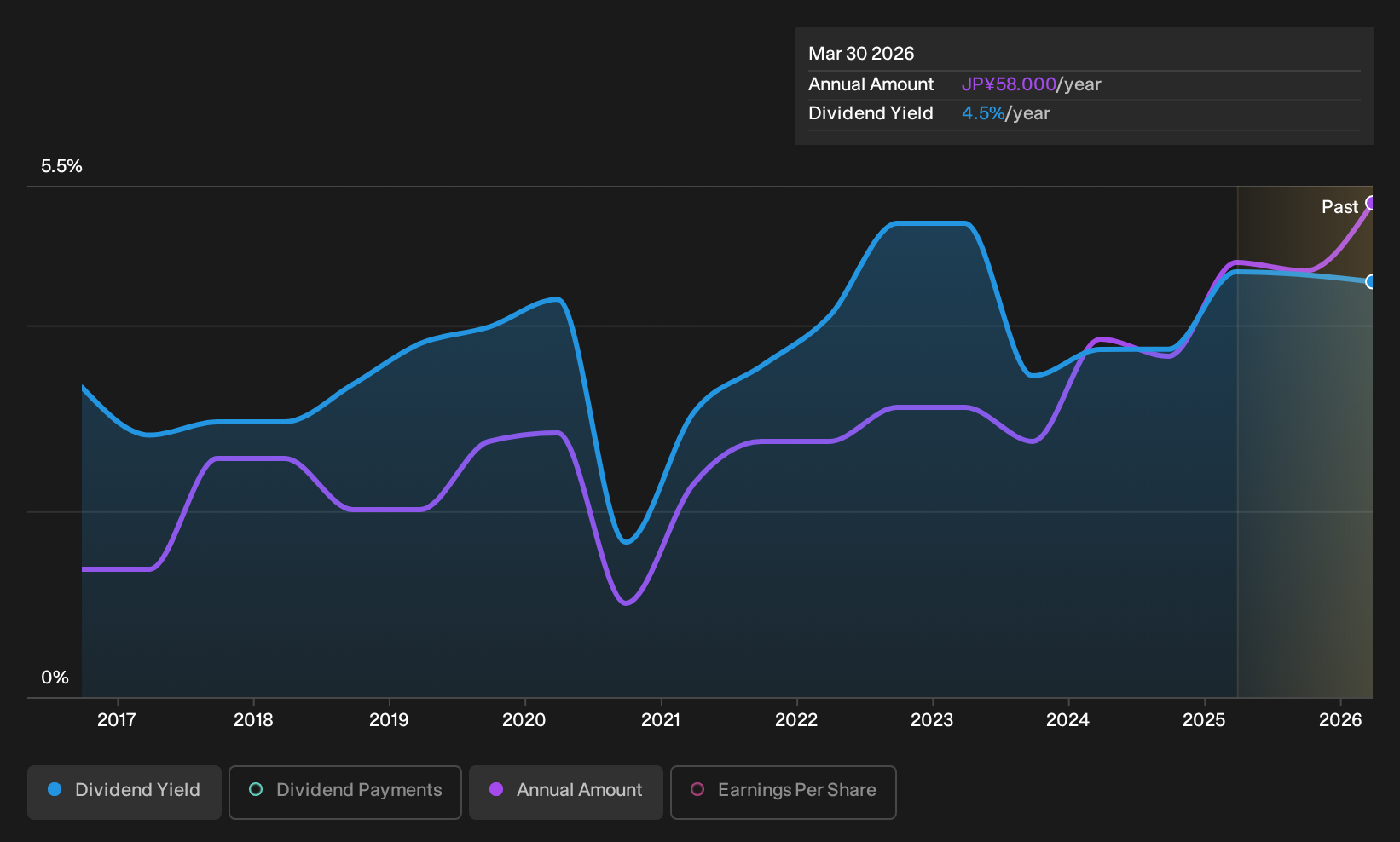The width and height of the screenshot is (1400, 842).
Task: Click the JP¥58.000 annual amount value
Action: (1009, 84)
